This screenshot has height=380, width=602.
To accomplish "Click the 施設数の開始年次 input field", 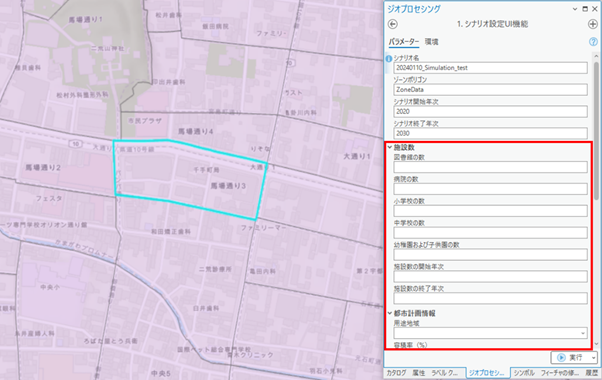I will click(490, 276).
